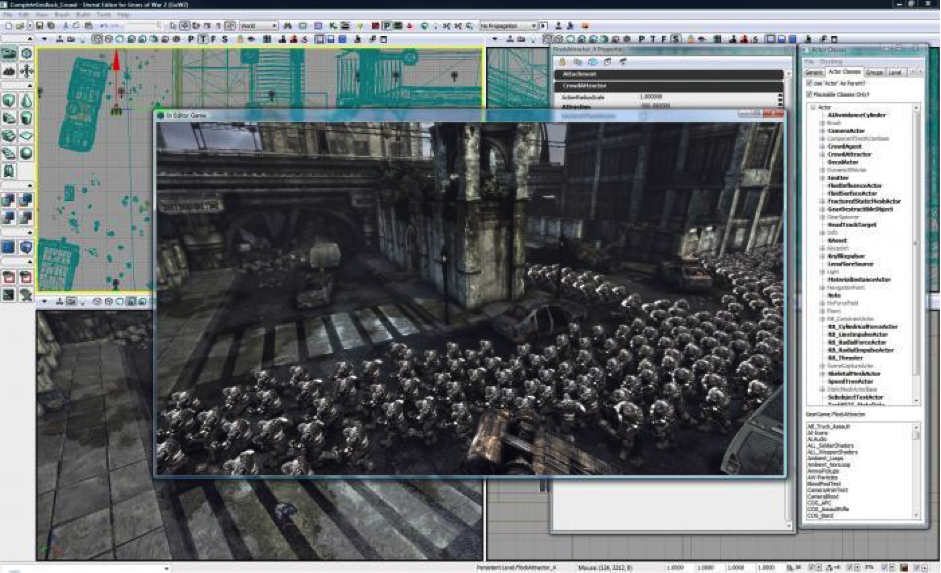Expand the CrowdAgent tree node

[x=822, y=146]
